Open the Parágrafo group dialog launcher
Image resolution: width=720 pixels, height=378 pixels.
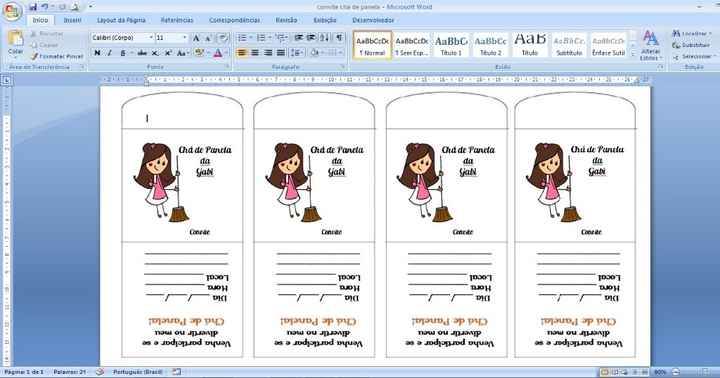[343, 67]
